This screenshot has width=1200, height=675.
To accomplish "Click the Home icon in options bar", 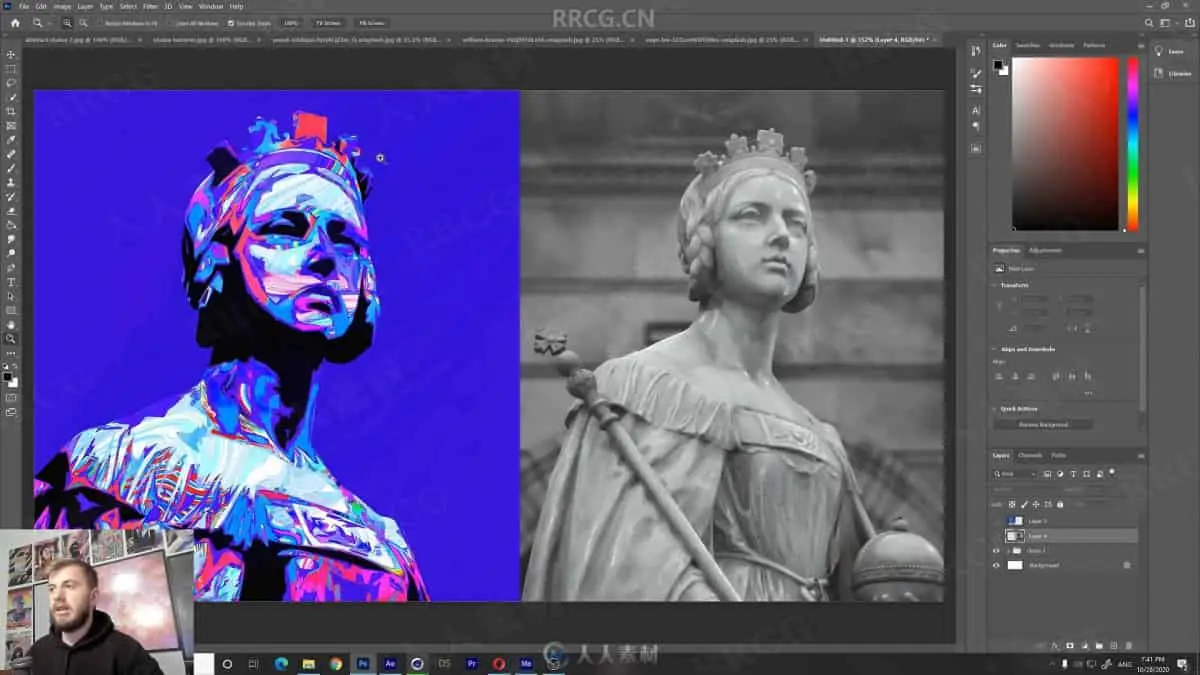I will pyautogui.click(x=15, y=22).
